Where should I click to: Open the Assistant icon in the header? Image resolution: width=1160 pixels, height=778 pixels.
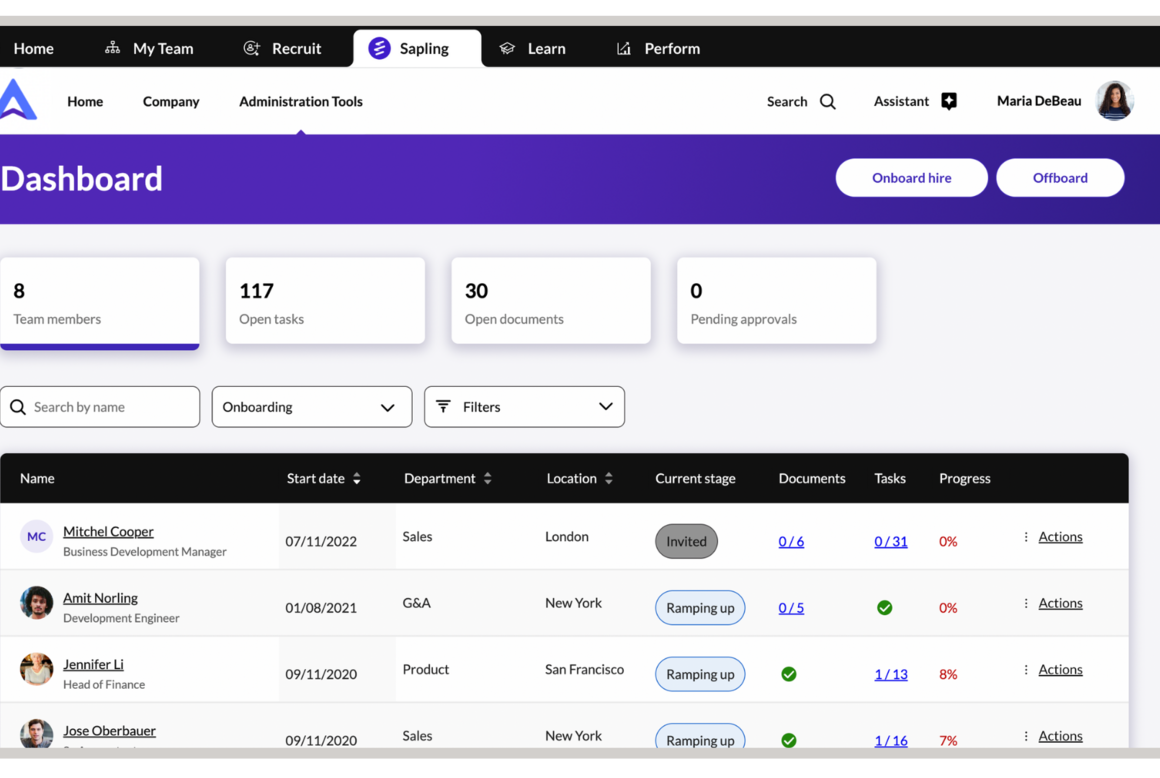tap(948, 100)
